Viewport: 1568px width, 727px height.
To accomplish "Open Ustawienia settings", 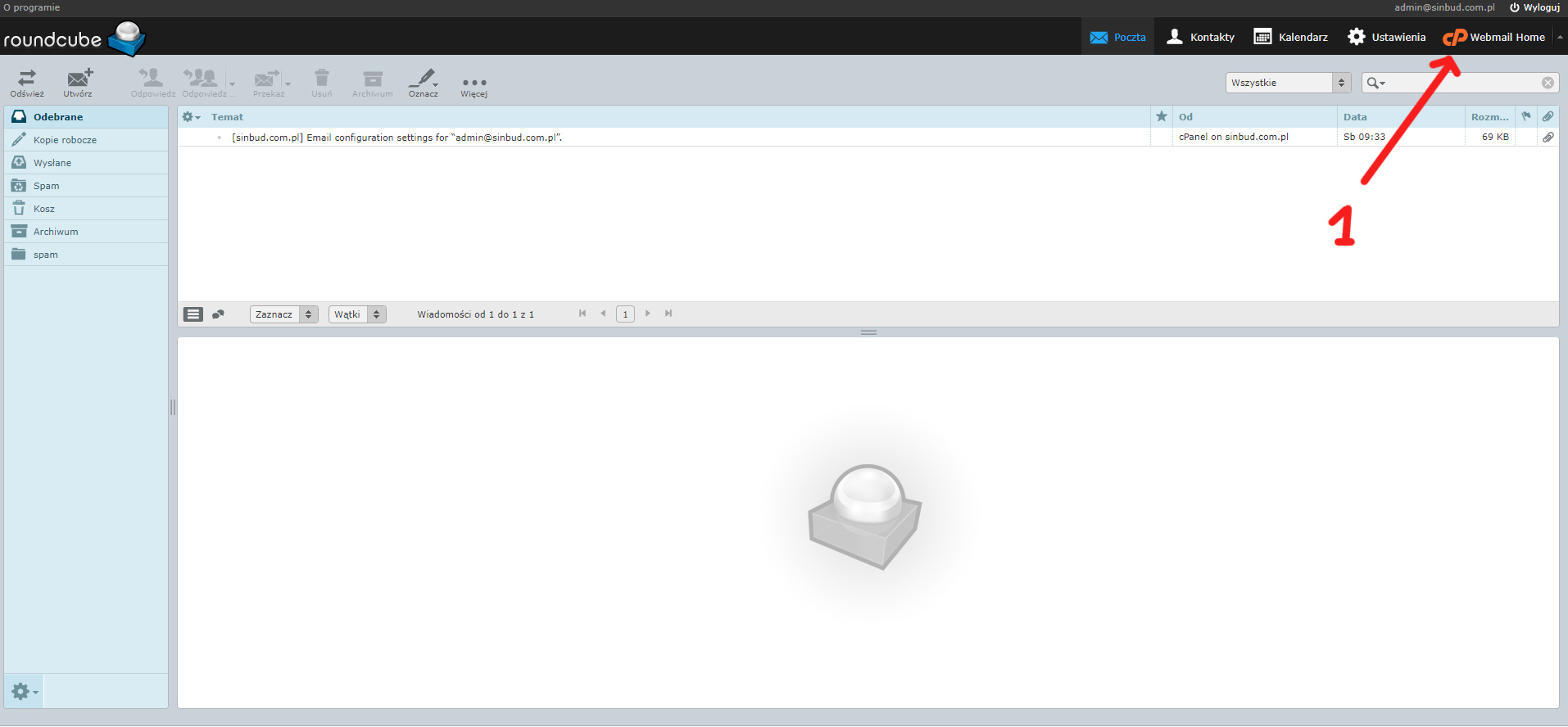I will coord(1386,37).
